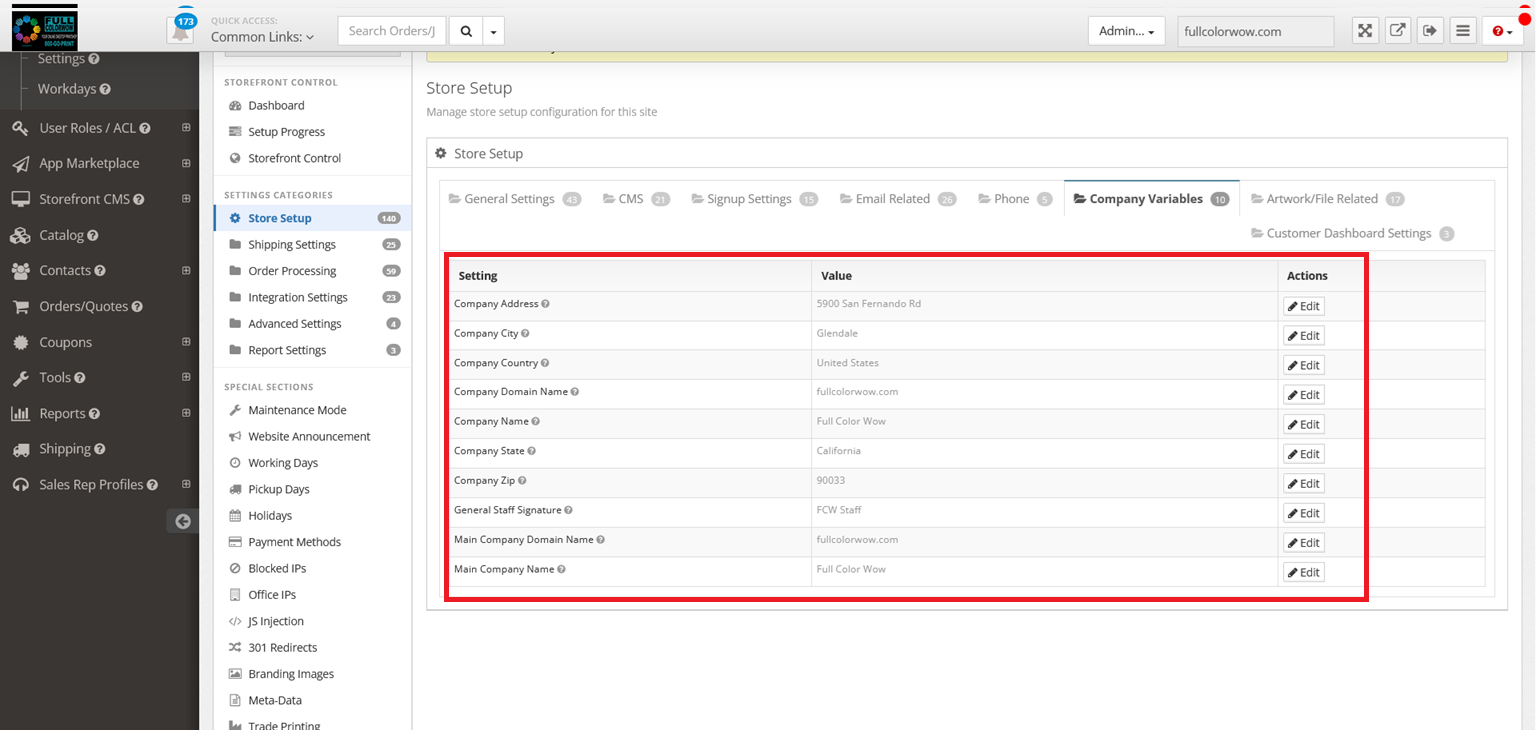This screenshot has height=730, width=1536.
Task: Open the Admin user dropdown
Action: 1126,31
